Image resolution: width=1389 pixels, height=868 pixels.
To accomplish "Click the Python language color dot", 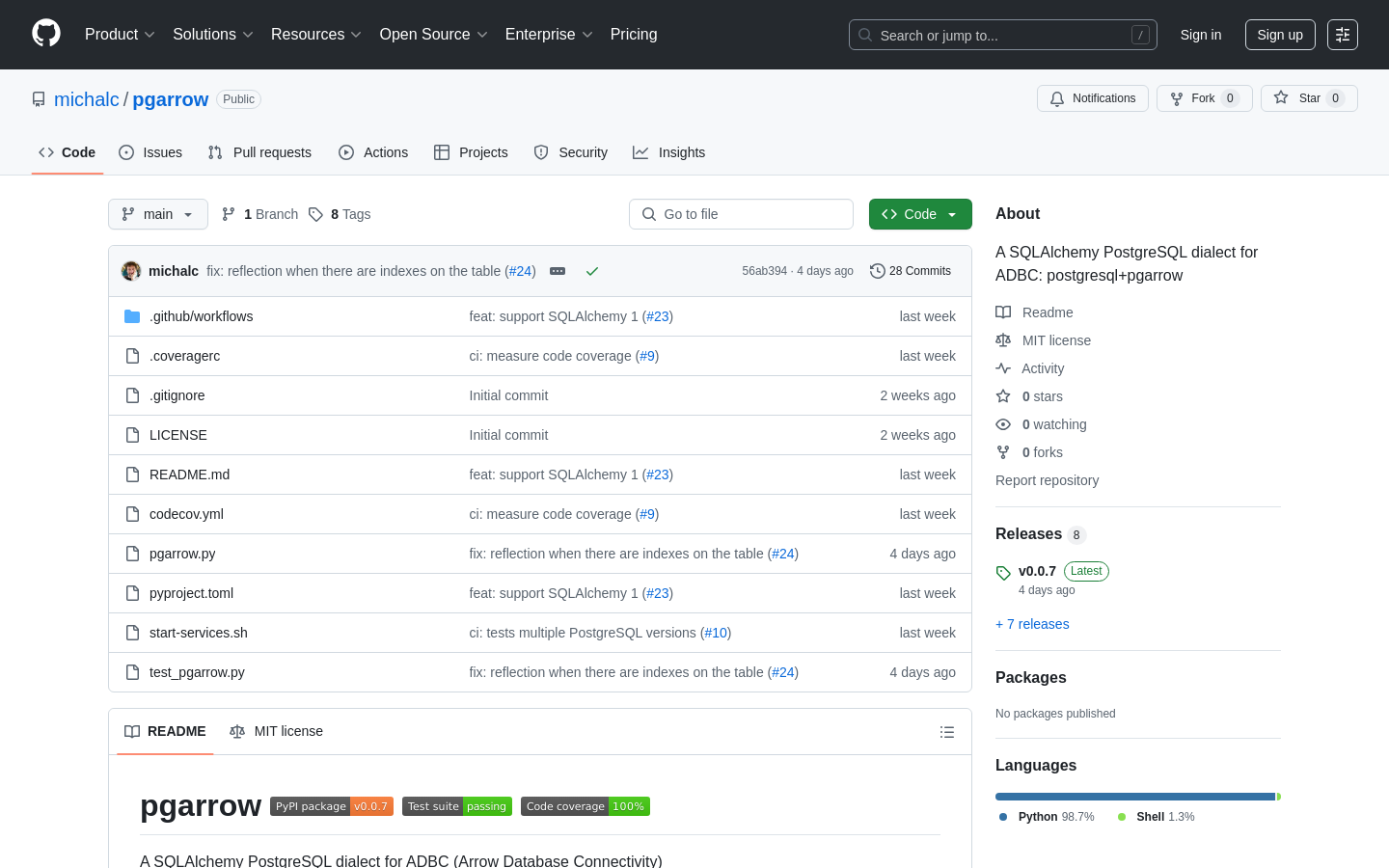I will point(1003,817).
